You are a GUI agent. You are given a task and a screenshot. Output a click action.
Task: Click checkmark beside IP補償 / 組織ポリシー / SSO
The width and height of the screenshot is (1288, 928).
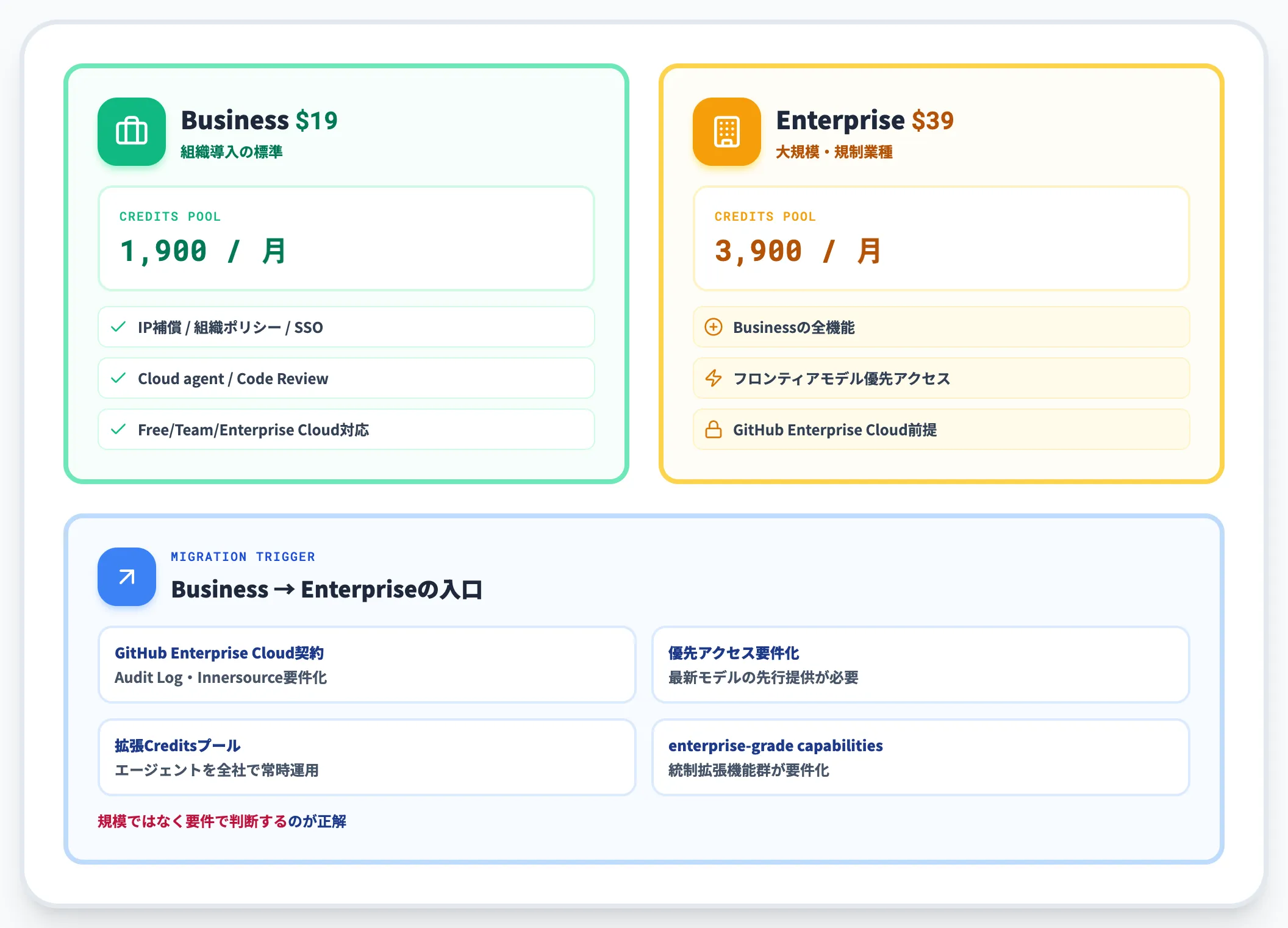click(x=118, y=327)
